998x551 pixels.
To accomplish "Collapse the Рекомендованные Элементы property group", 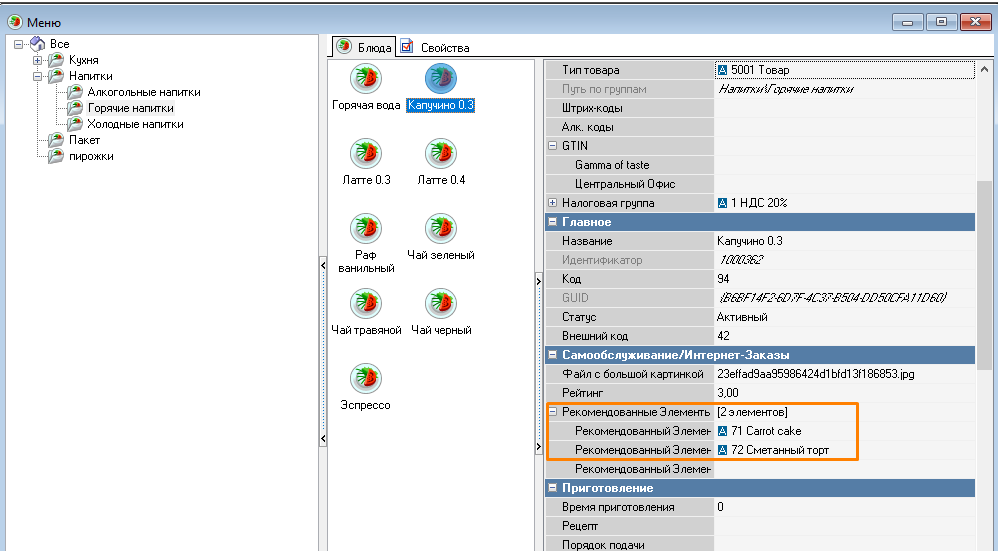I will coord(552,412).
